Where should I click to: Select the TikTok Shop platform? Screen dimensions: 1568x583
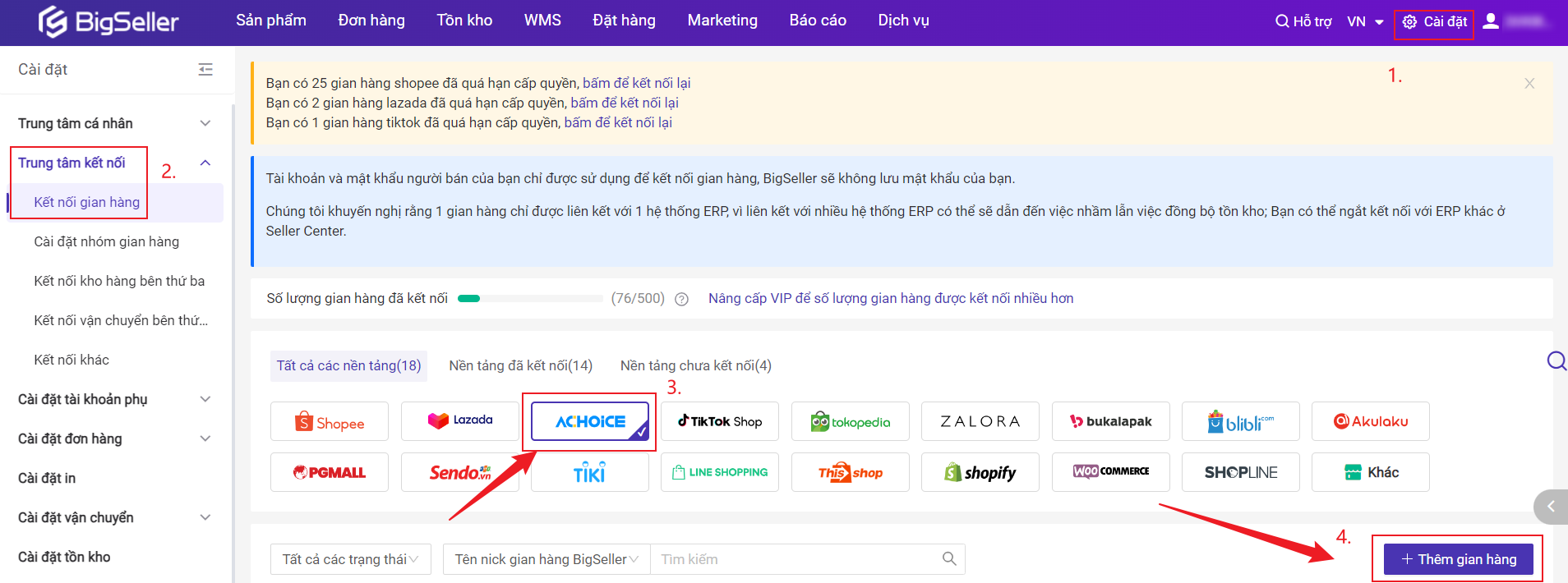pyautogui.click(x=720, y=421)
